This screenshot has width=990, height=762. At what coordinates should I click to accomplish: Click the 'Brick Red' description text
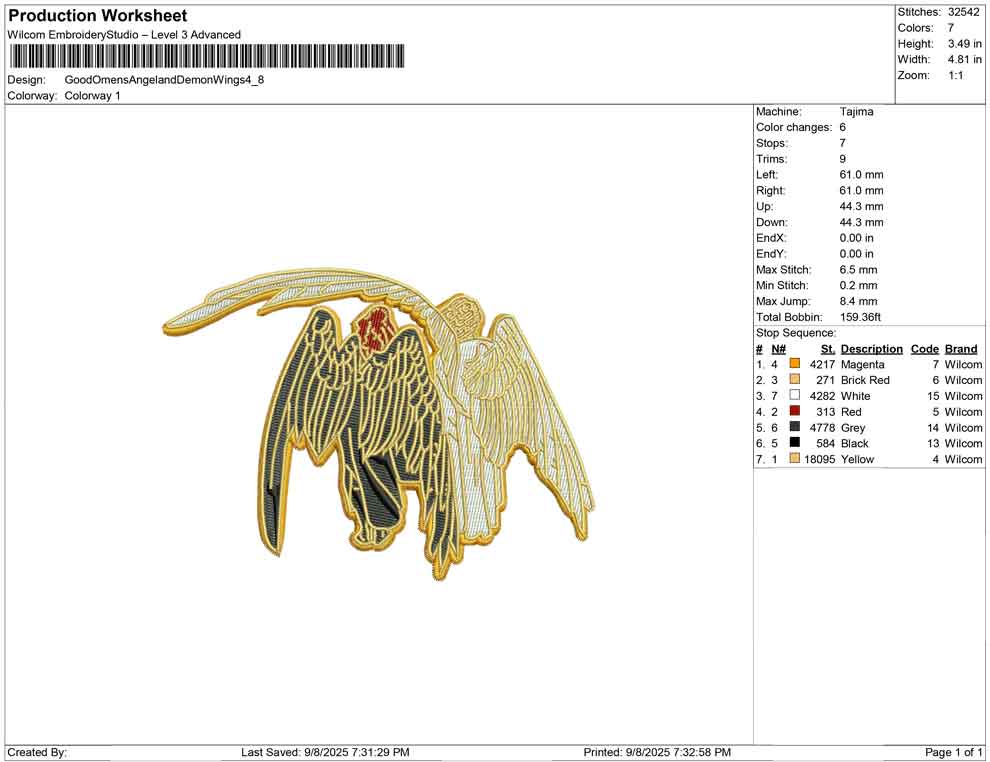[866, 380]
